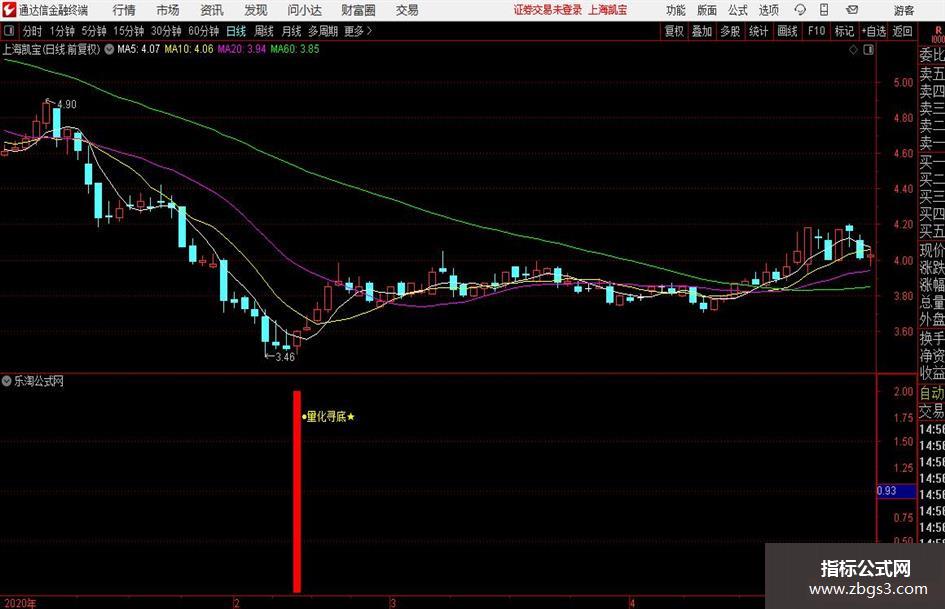This screenshot has height=609, width=945.
Task: Click the 复权 toolbar button
Action: [674, 31]
